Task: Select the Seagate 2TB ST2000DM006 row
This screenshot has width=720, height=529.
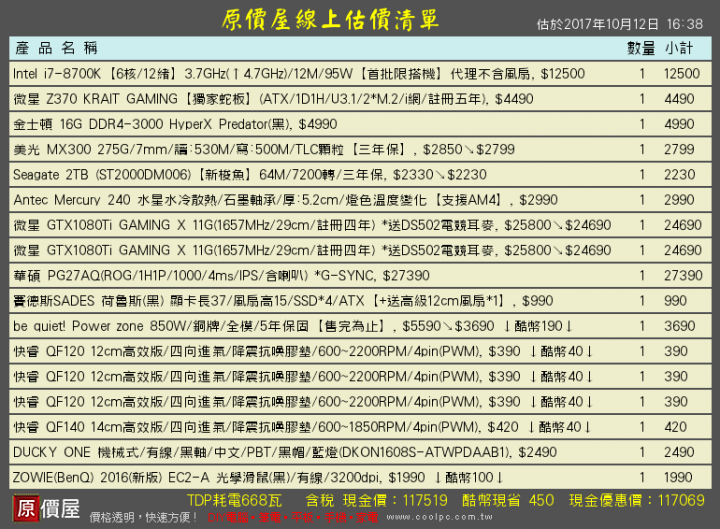Action: point(360,174)
